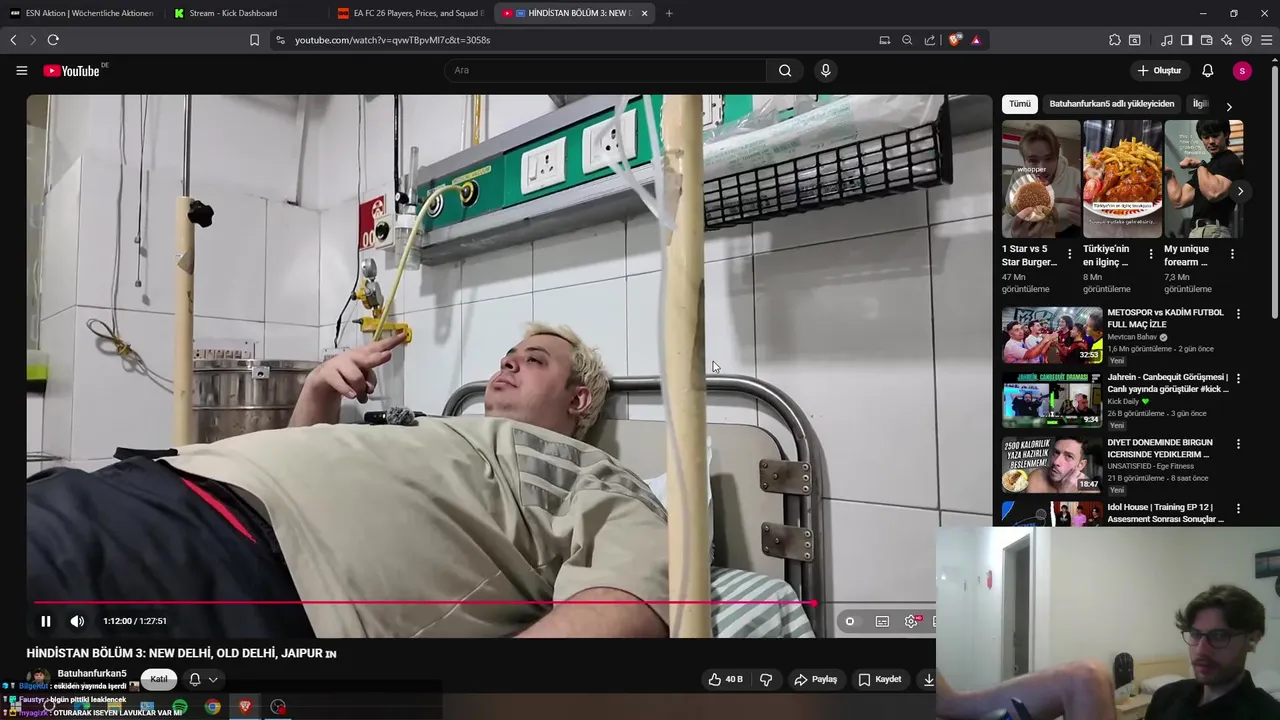Screen dimensions: 1280x720
Task: Switch to EA FC 26 Players tab
Action: click(x=410, y=13)
